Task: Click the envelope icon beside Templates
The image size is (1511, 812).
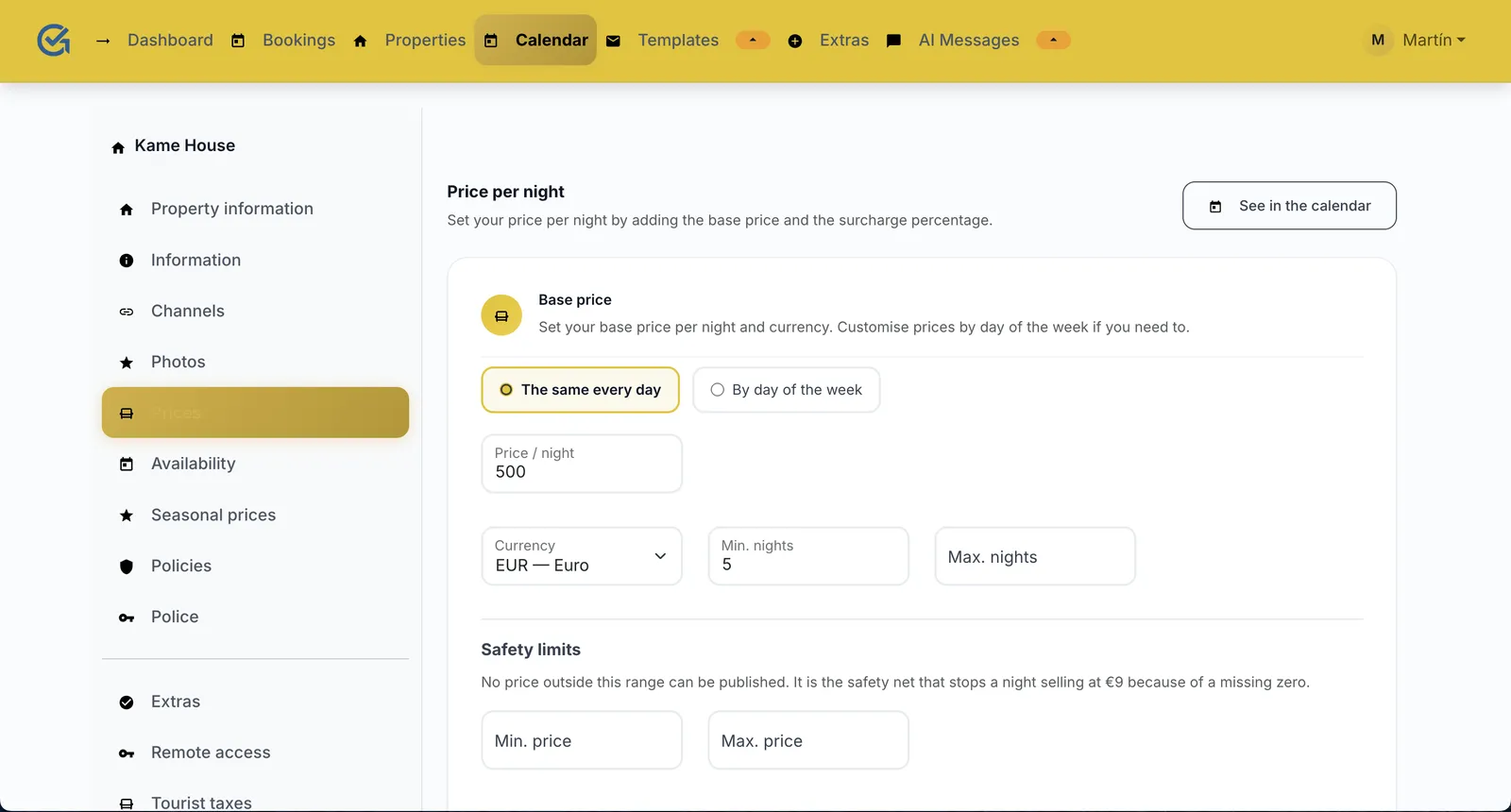Action: [613, 41]
